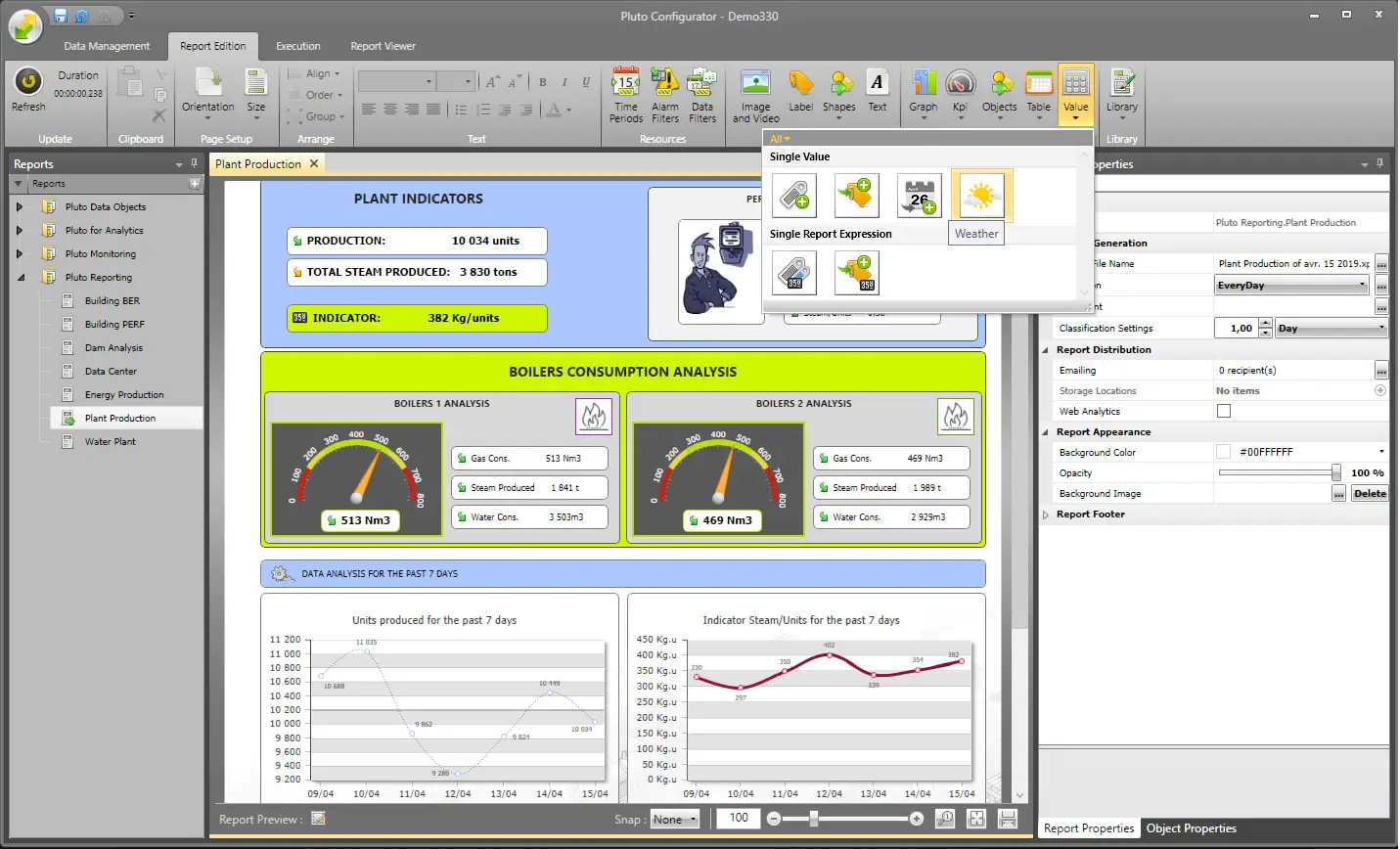Screen dimensions: 1400x849
Task: Select the Report Edition ribbon tab
Action: [x=213, y=46]
